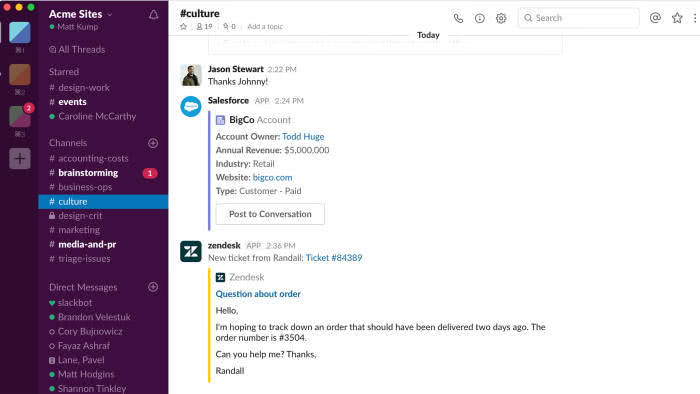Image resolution: width=700 pixels, height=394 pixels.
Task: Select the #culture channel in sidebar
Action: click(103, 202)
